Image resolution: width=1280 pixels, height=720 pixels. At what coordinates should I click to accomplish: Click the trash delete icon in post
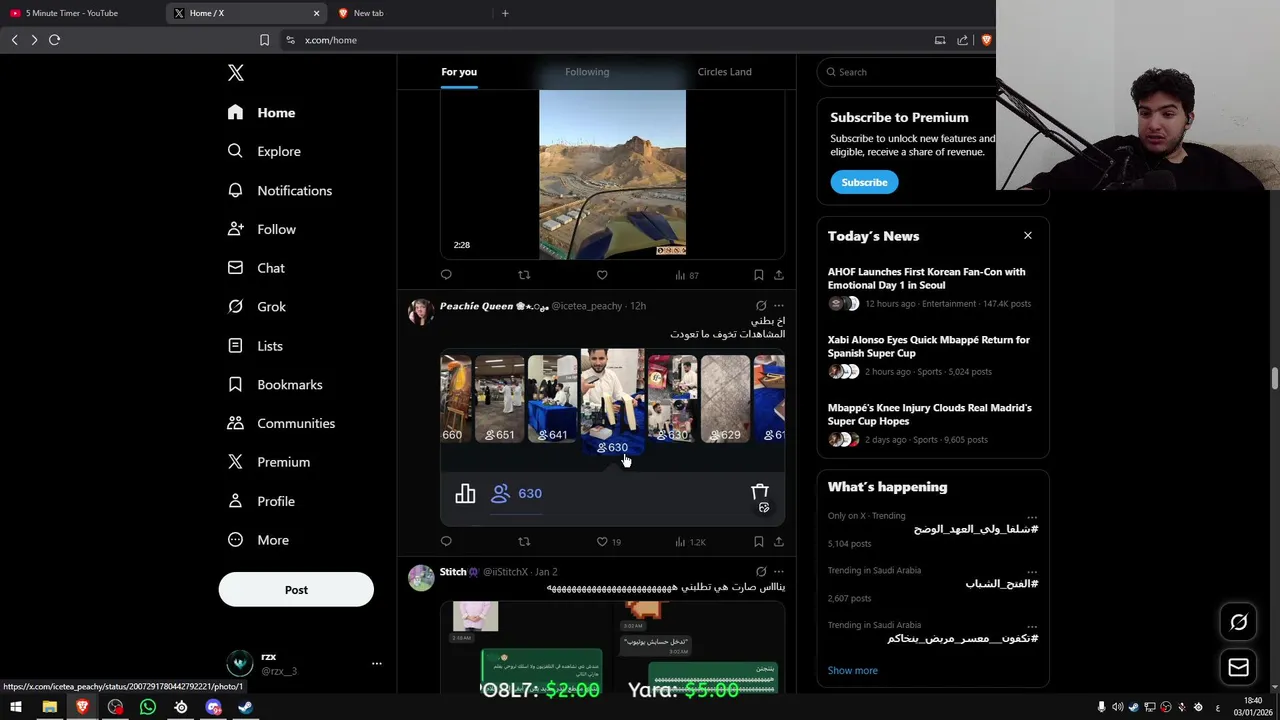(x=760, y=491)
